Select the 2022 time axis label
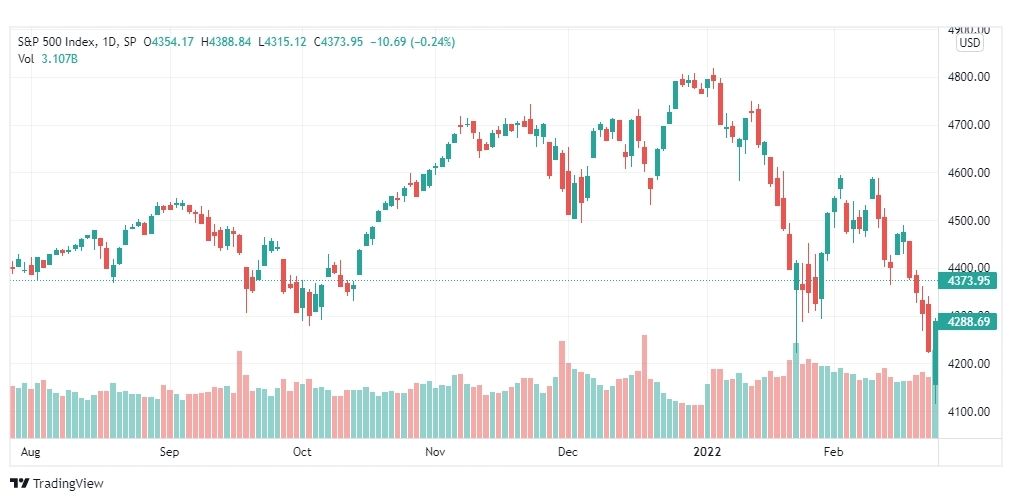Screen dimensions: 1012x501 tap(707, 452)
